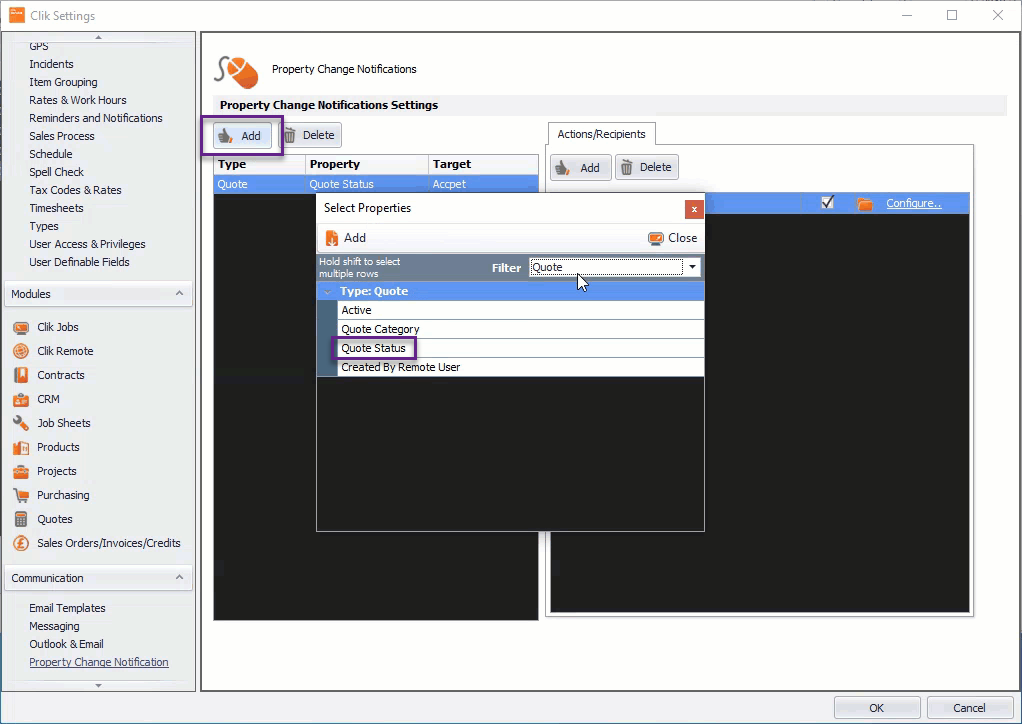Viewport: 1022px width, 724px height.
Task: Open the Filter dropdown in Select Properties
Action: click(692, 267)
